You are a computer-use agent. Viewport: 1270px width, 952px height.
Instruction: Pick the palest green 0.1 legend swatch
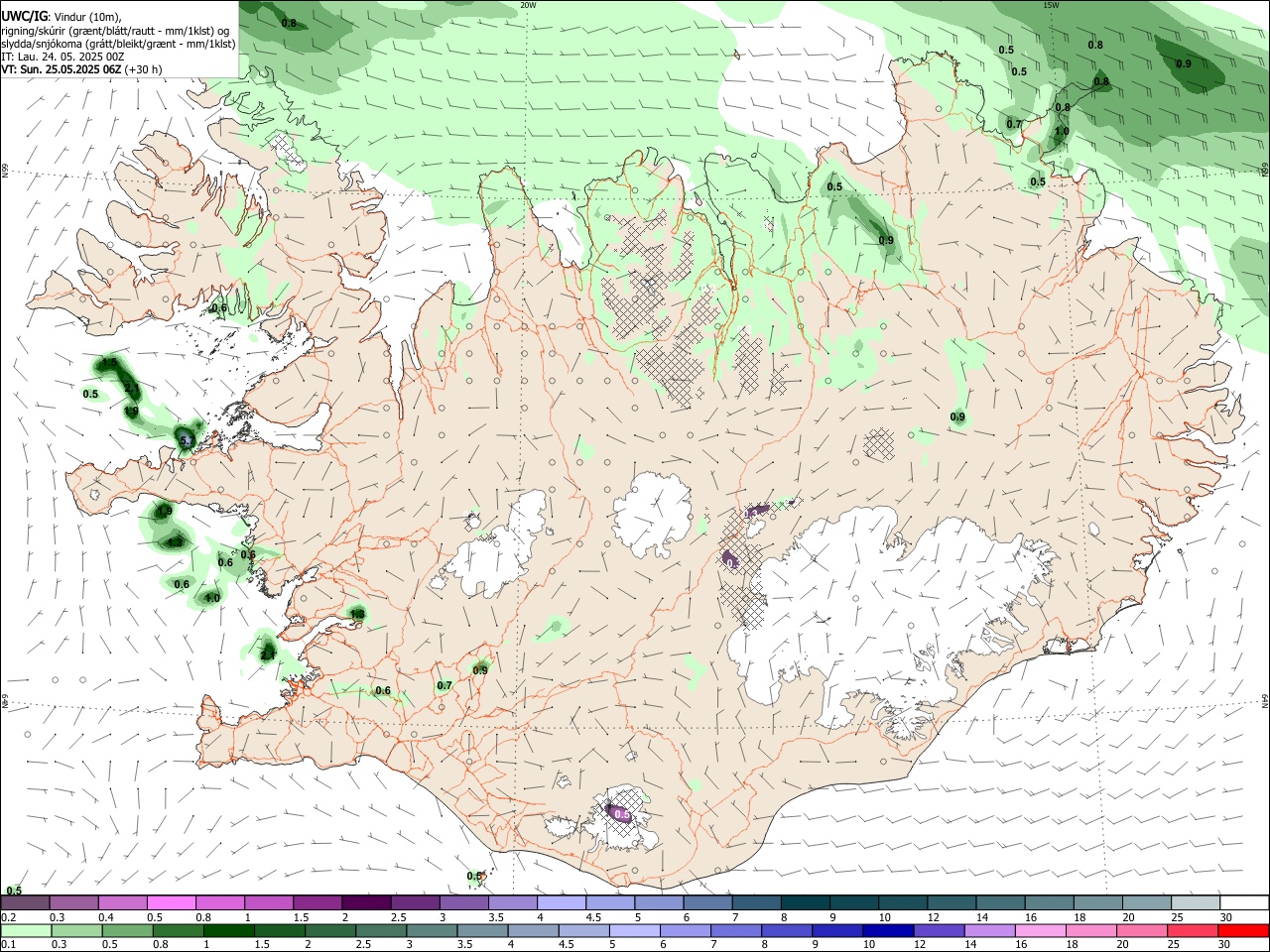click(27, 930)
